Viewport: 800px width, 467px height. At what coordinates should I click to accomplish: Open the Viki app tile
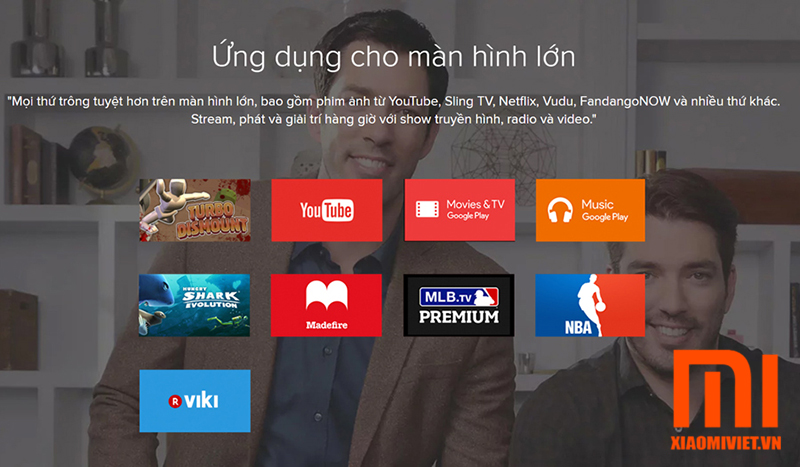coord(195,401)
